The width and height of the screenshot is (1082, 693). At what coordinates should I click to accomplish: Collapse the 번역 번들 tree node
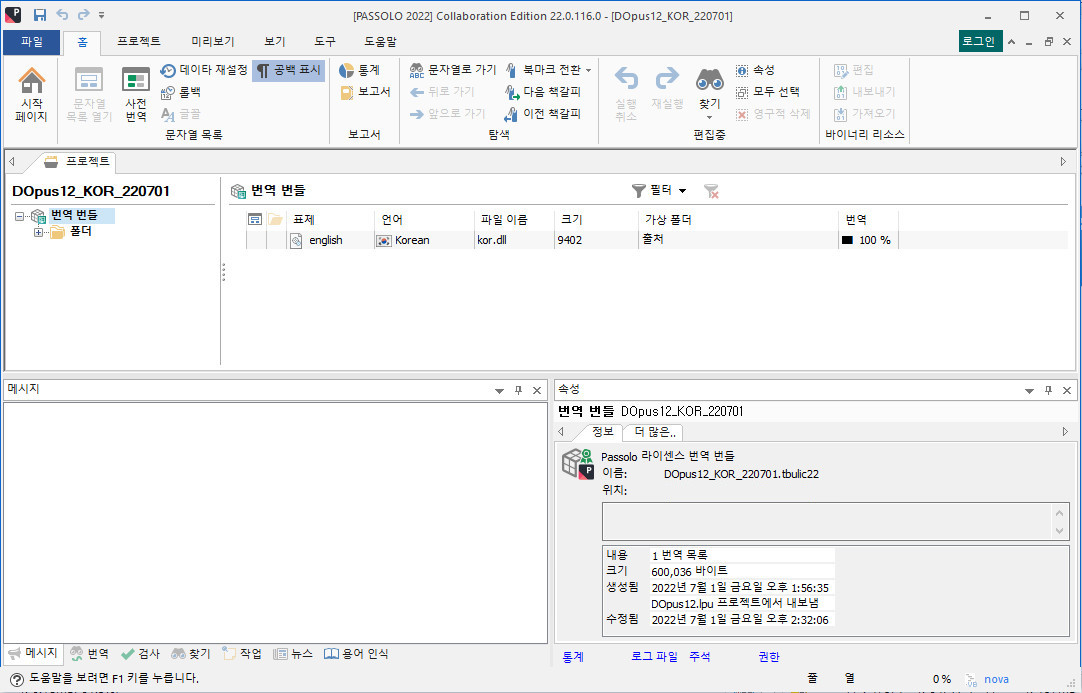19,216
